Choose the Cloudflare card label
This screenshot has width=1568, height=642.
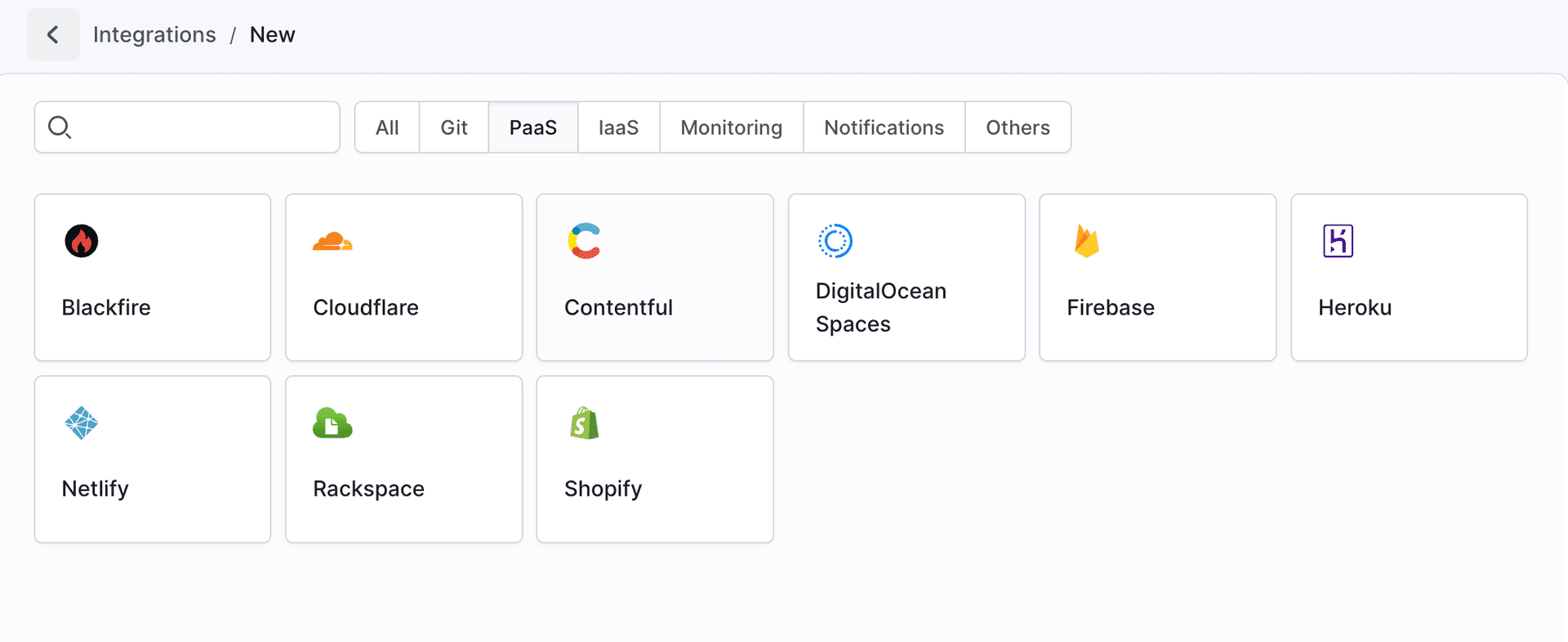366,307
